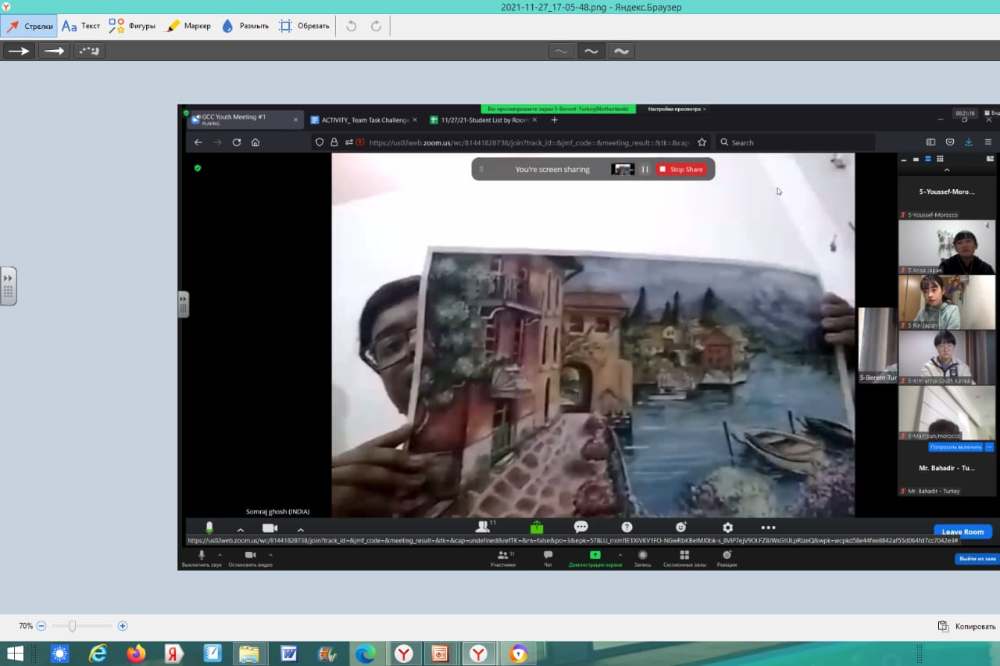Click the Сессионные залы breakout rooms icon
The height and width of the screenshot is (666, 1000).
(x=684, y=558)
